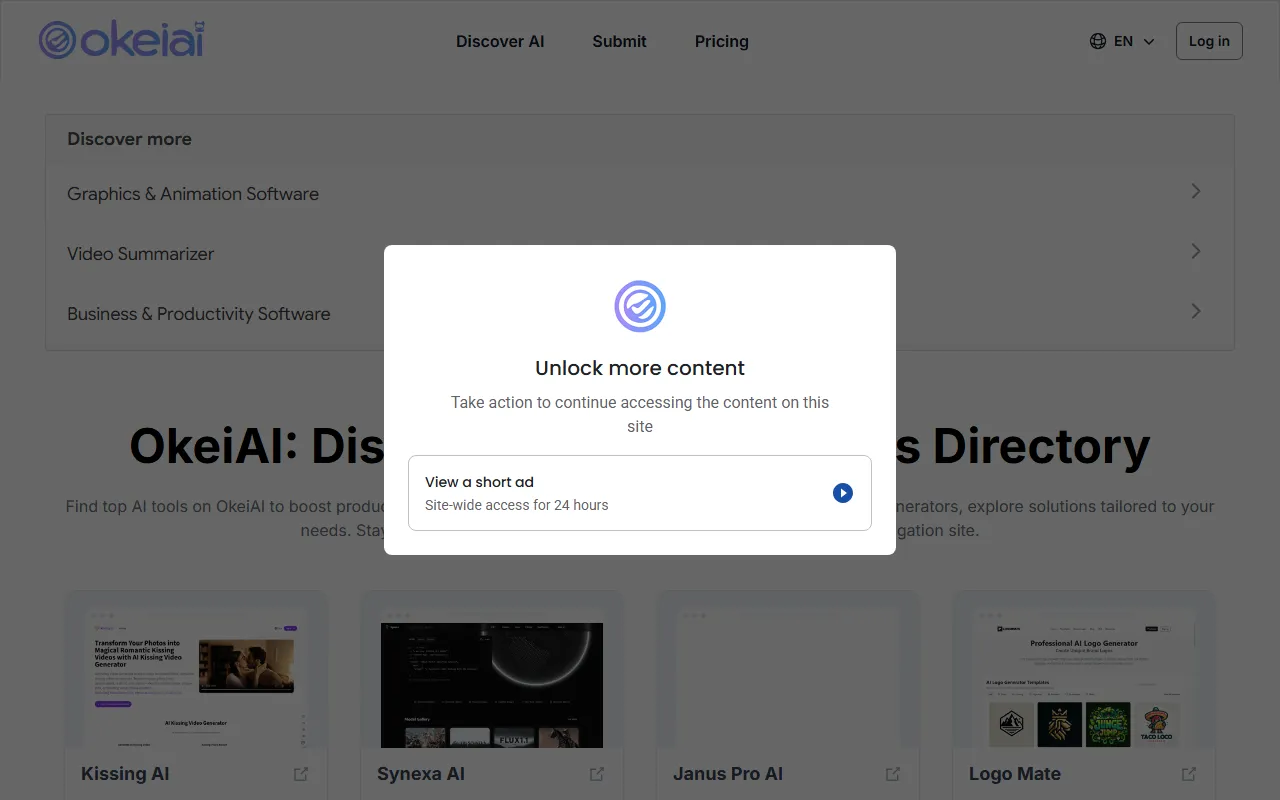The image size is (1280, 800).
Task: Open the Pricing page
Action: point(721,41)
